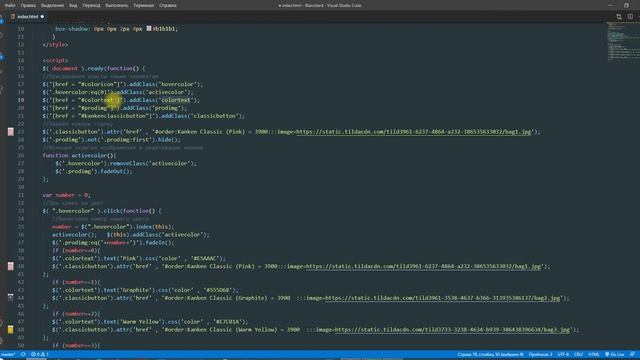Click the '#E5AAAC' color value on line 39
640x360 pixels.
click(205, 258)
